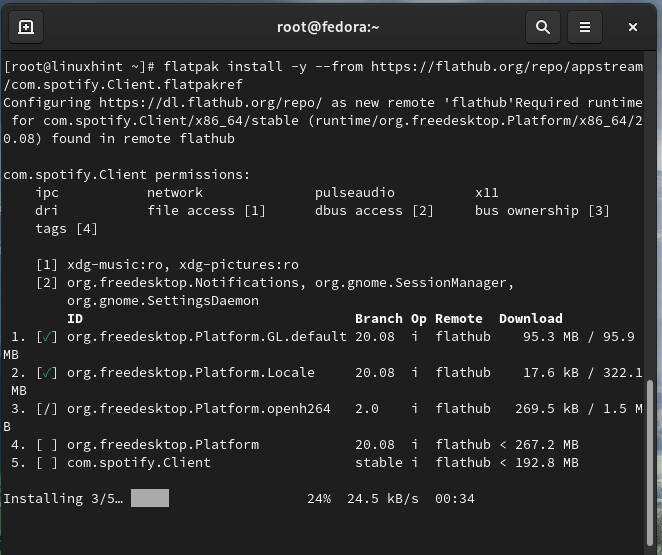This screenshot has height=555, width=662.
Task: Click the checkmark beside Platform.GL.default
Action: pos(47,337)
